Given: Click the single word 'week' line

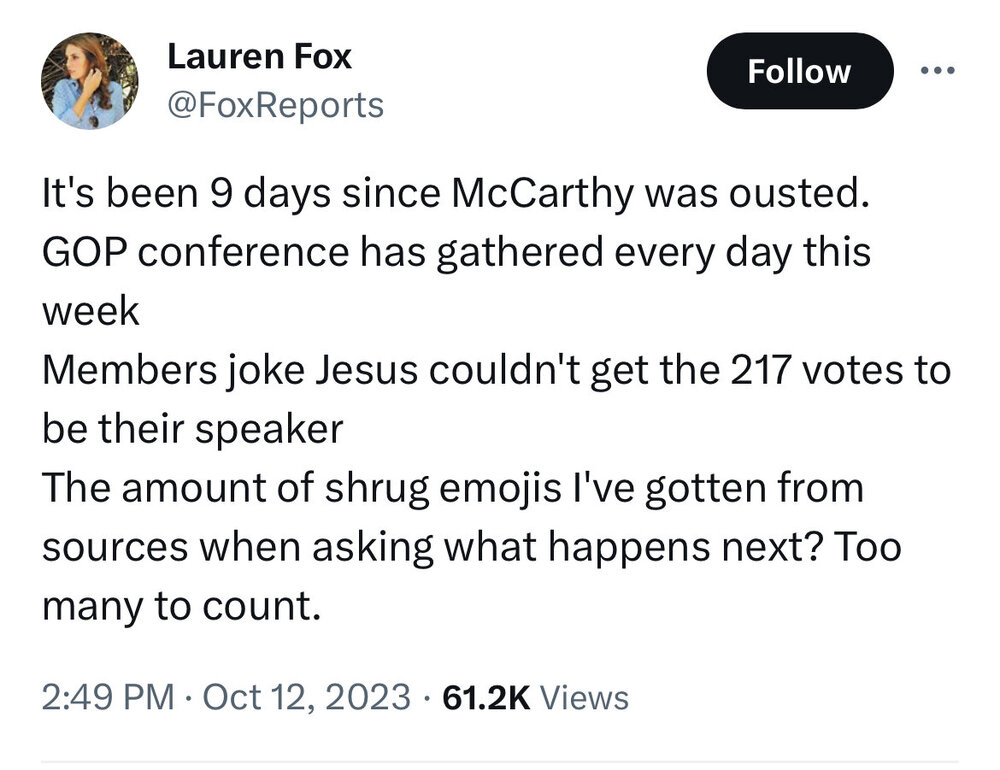Looking at the screenshot, I should point(90,312).
